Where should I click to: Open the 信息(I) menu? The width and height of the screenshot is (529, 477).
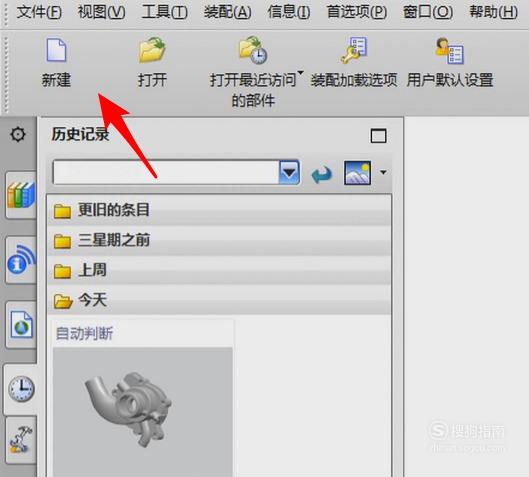click(x=289, y=12)
